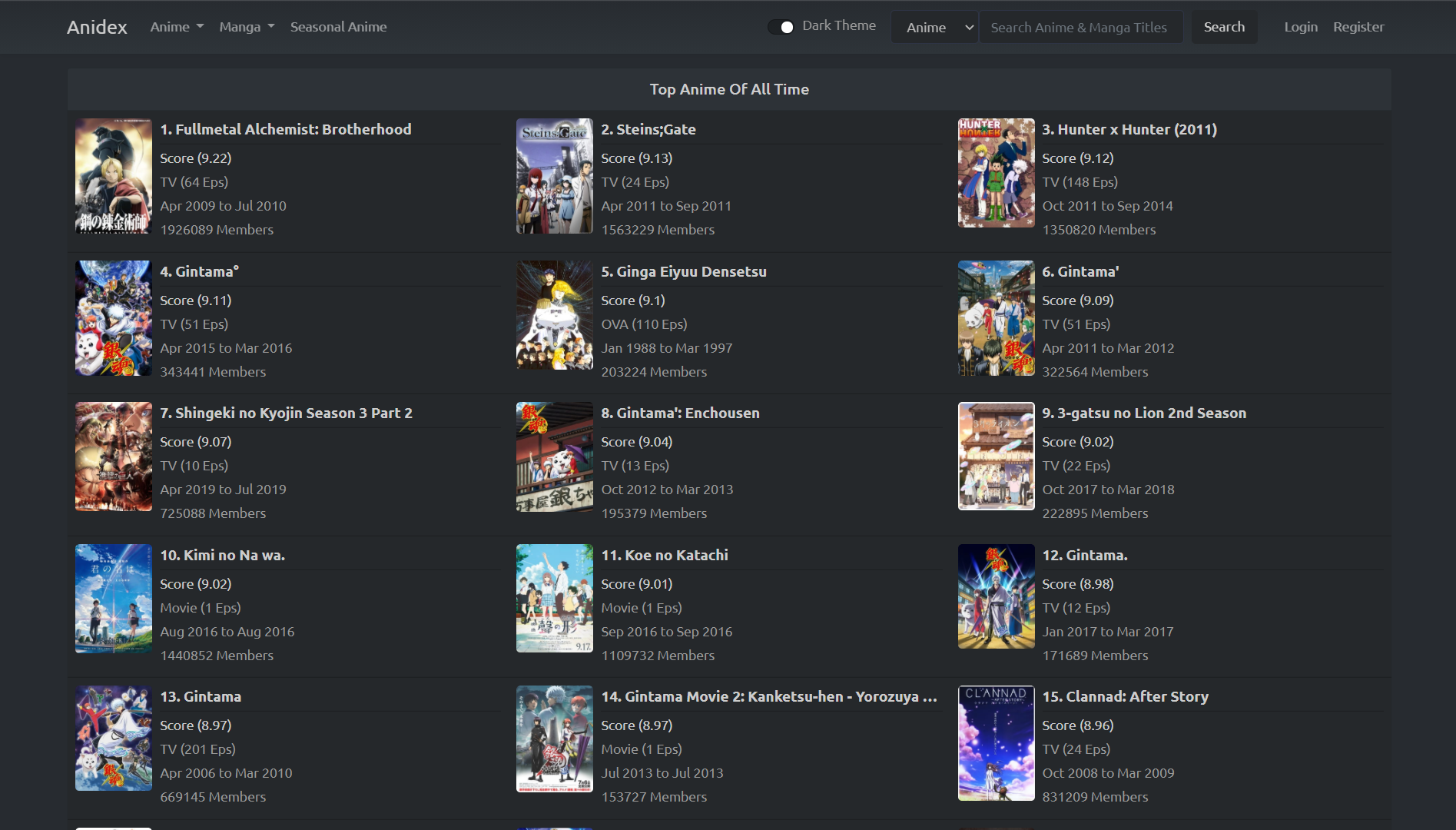Open the Clannad: After Story poster
This screenshot has width=1456, height=830.
(996, 743)
